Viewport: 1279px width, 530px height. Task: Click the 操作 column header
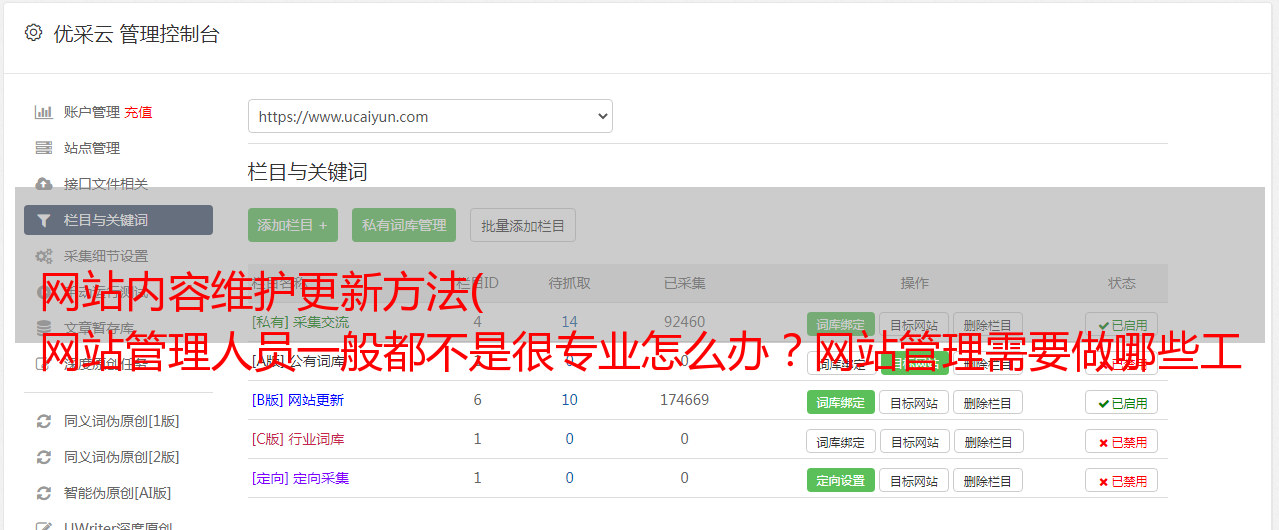[915, 283]
